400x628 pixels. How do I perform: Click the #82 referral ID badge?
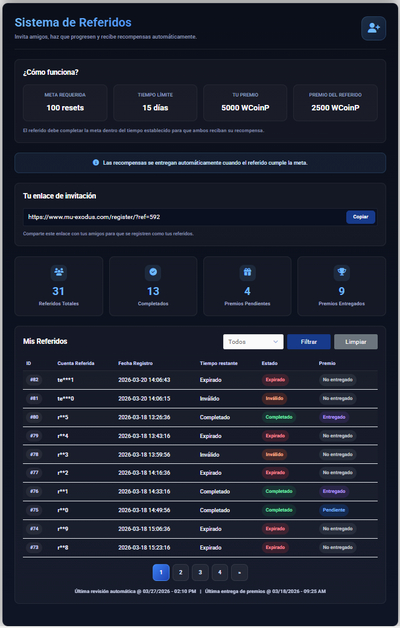click(x=34, y=380)
